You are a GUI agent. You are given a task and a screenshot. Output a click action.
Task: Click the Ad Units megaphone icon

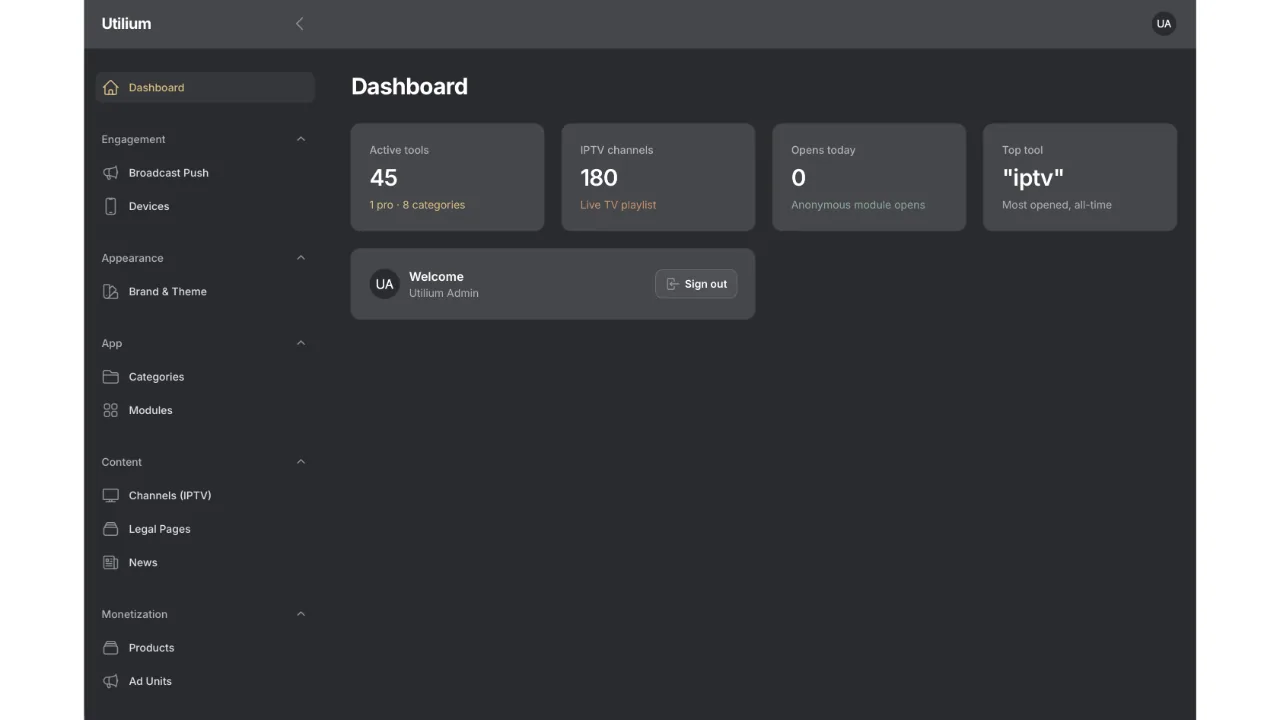pos(111,682)
